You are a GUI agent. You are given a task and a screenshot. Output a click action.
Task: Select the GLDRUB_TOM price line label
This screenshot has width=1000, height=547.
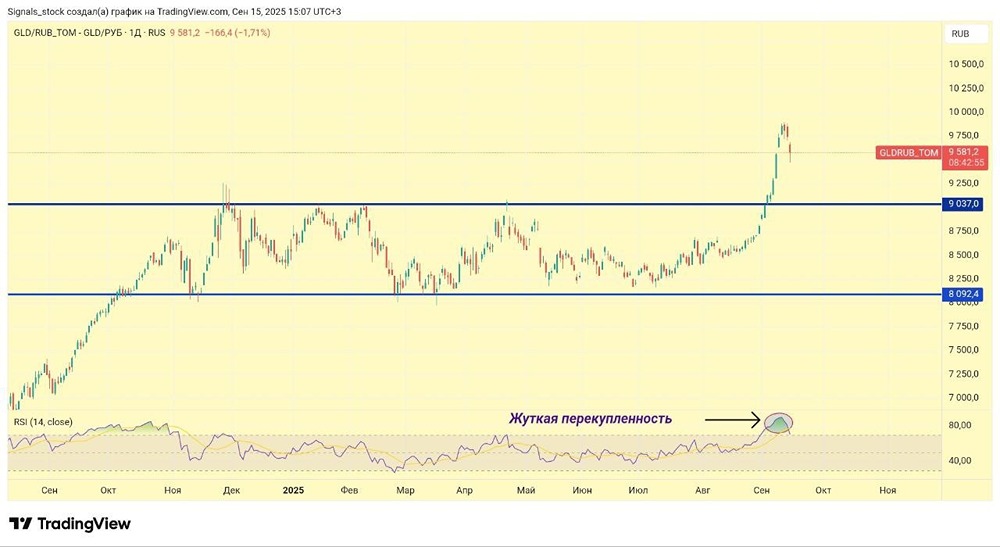pyautogui.click(x=908, y=153)
